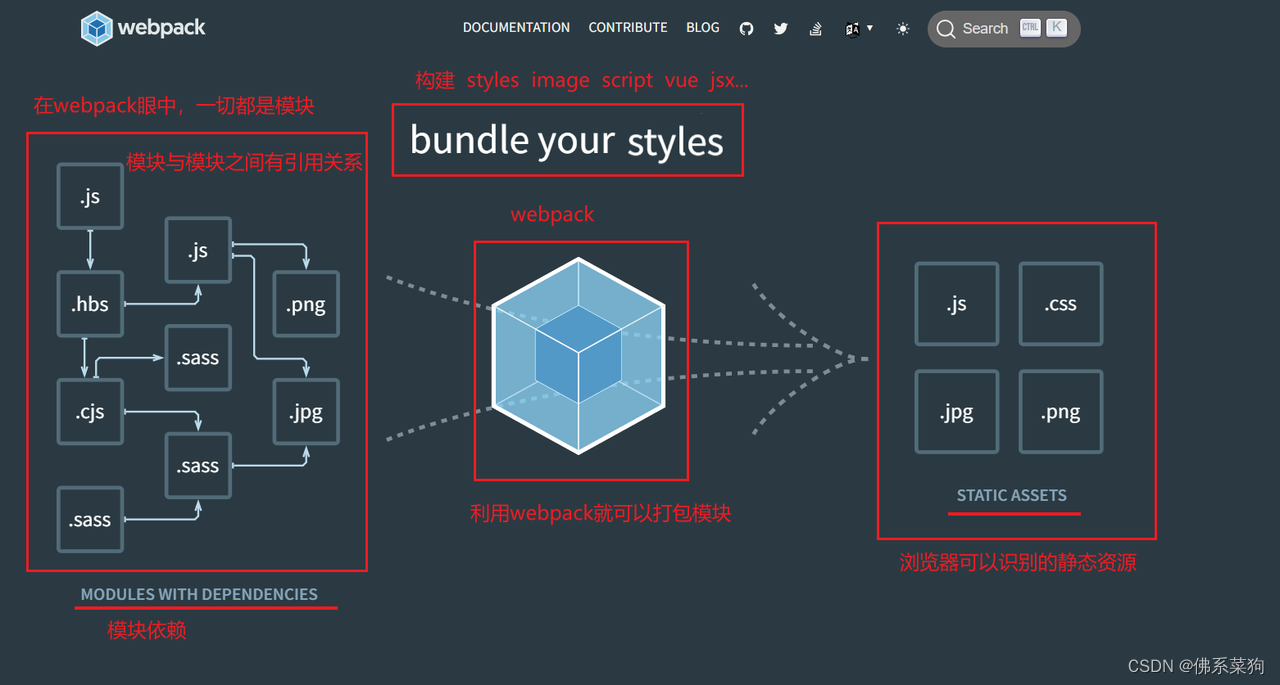Click the Twitter bird icon
1280x685 pixels.
coord(781,28)
